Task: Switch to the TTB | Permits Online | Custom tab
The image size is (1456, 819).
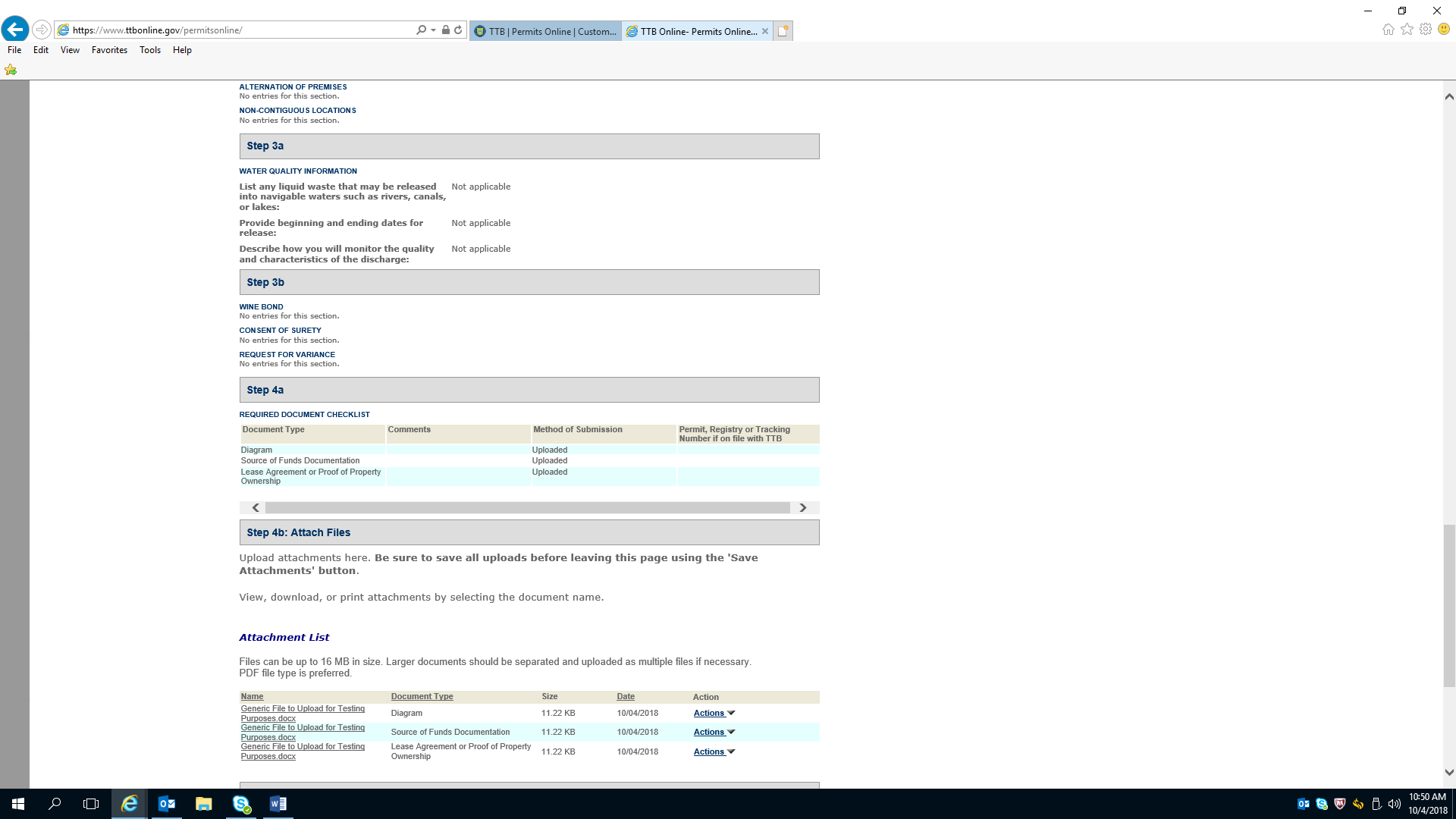Action: (x=546, y=31)
